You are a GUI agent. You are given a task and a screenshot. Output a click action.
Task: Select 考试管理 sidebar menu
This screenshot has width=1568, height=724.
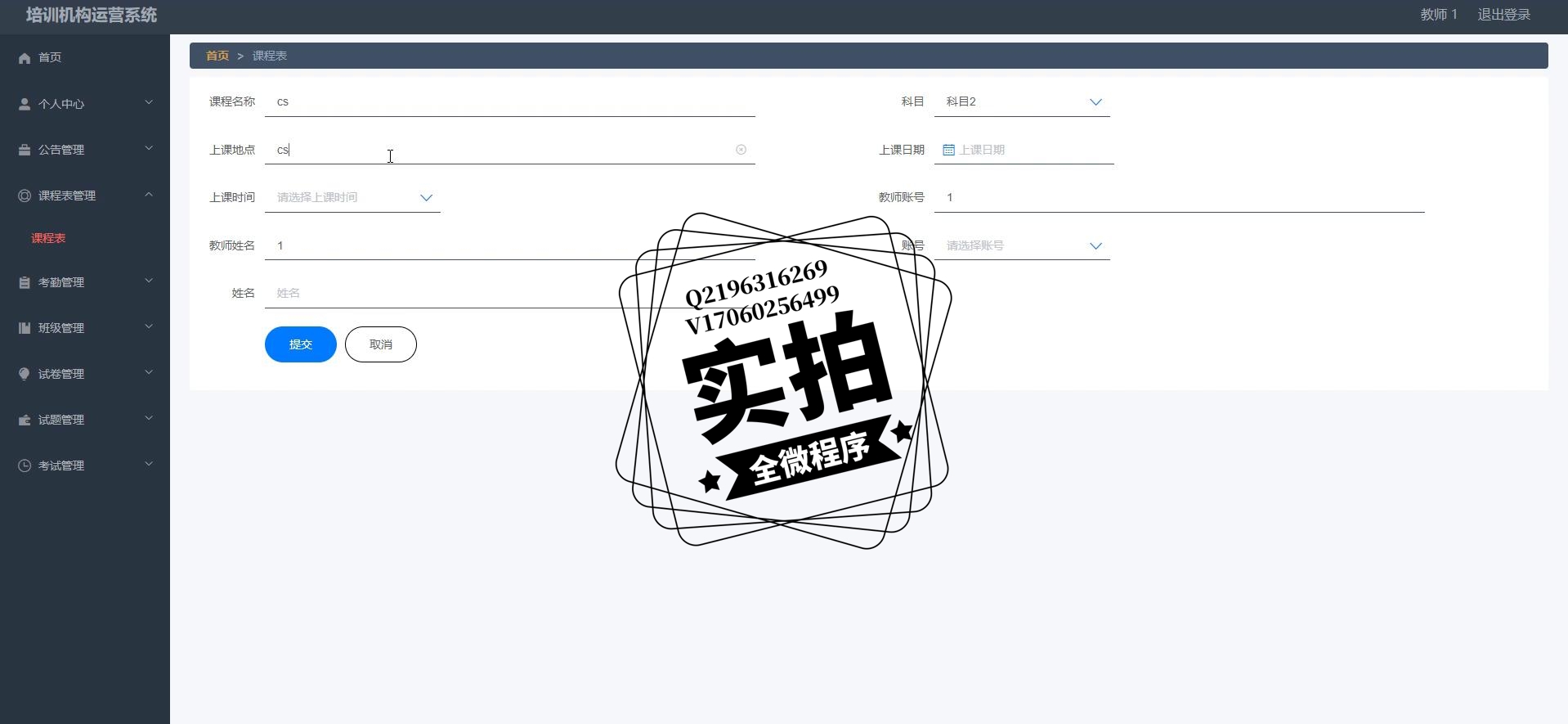[85, 465]
